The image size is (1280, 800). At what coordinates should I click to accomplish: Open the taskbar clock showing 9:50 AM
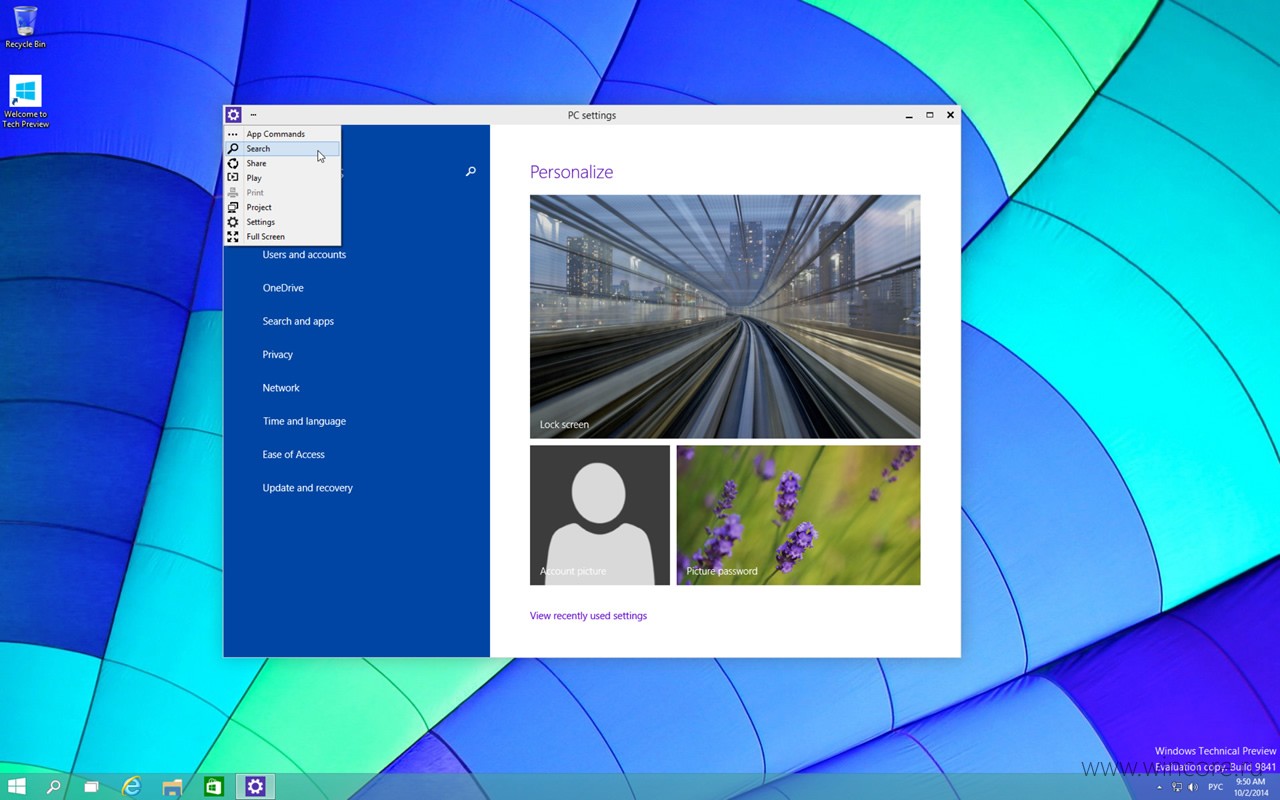[x=1251, y=787]
